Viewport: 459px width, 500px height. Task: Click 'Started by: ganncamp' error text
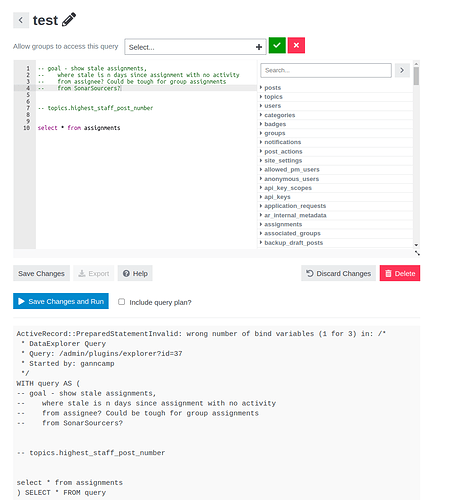tap(72, 363)
